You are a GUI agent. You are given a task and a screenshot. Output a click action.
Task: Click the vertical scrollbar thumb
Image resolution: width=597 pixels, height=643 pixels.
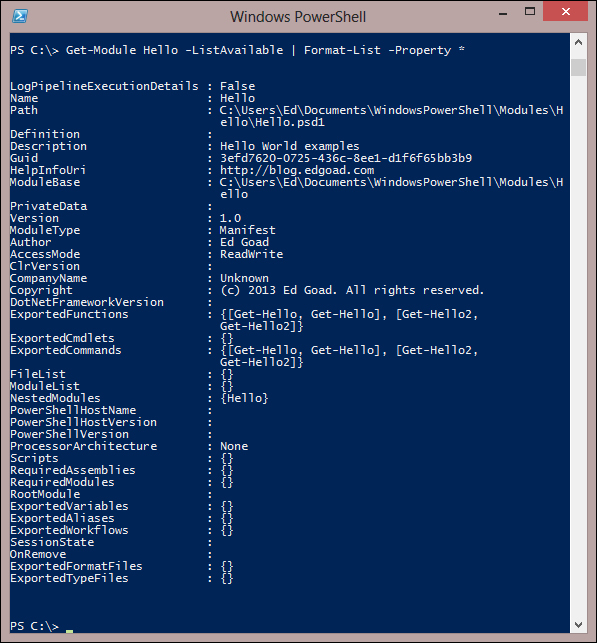(578, 67)
